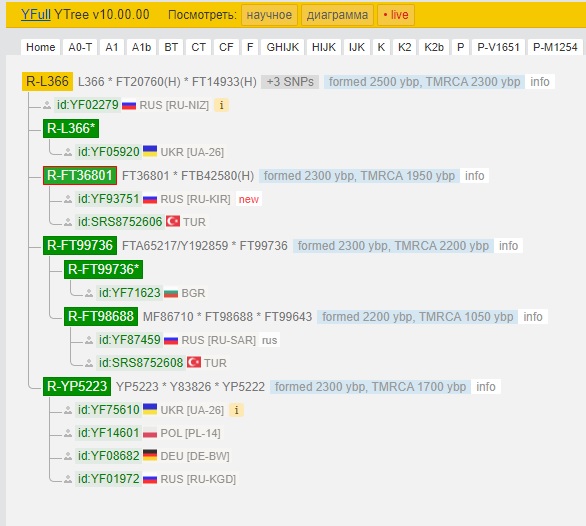Open info link for R-FT99736
The width and height of the screenshot is (586, 526).
pyautogui.click(x=508, y=246)
